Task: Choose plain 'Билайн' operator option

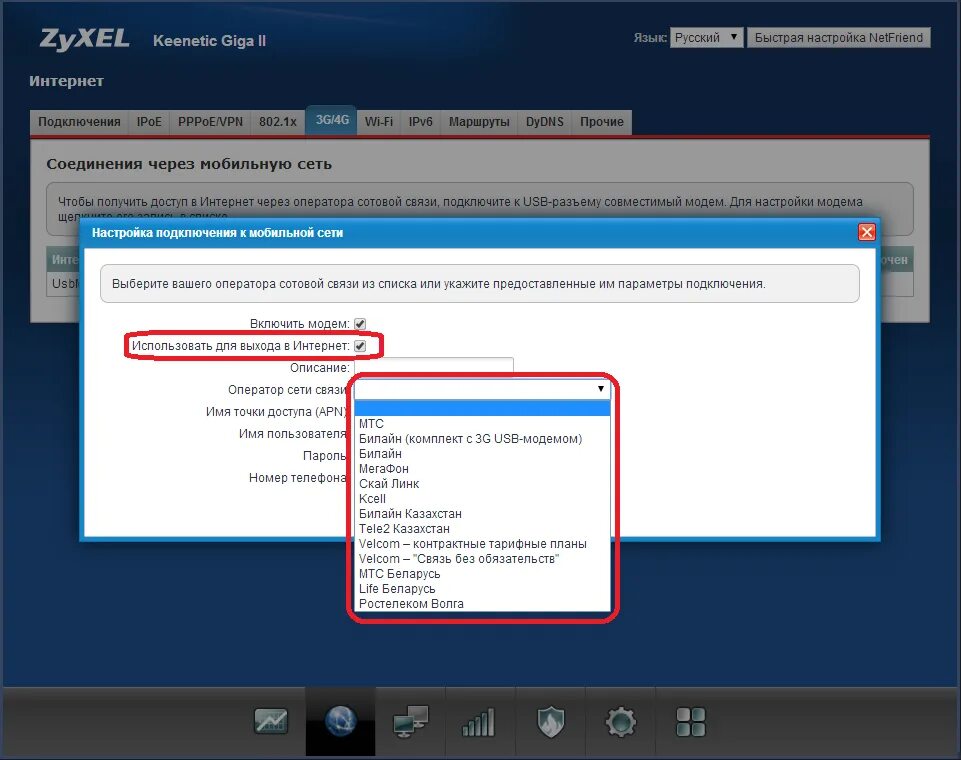Action: (x=482, y=454)
